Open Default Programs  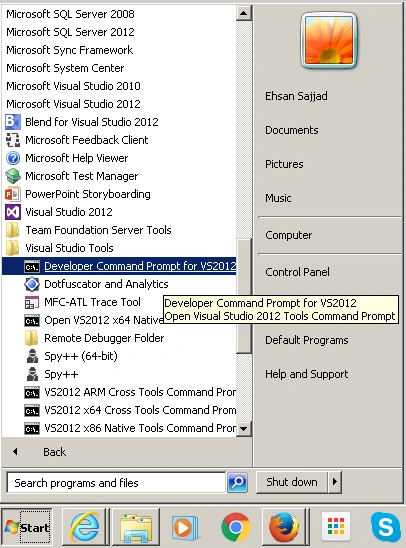coord(307,340)
